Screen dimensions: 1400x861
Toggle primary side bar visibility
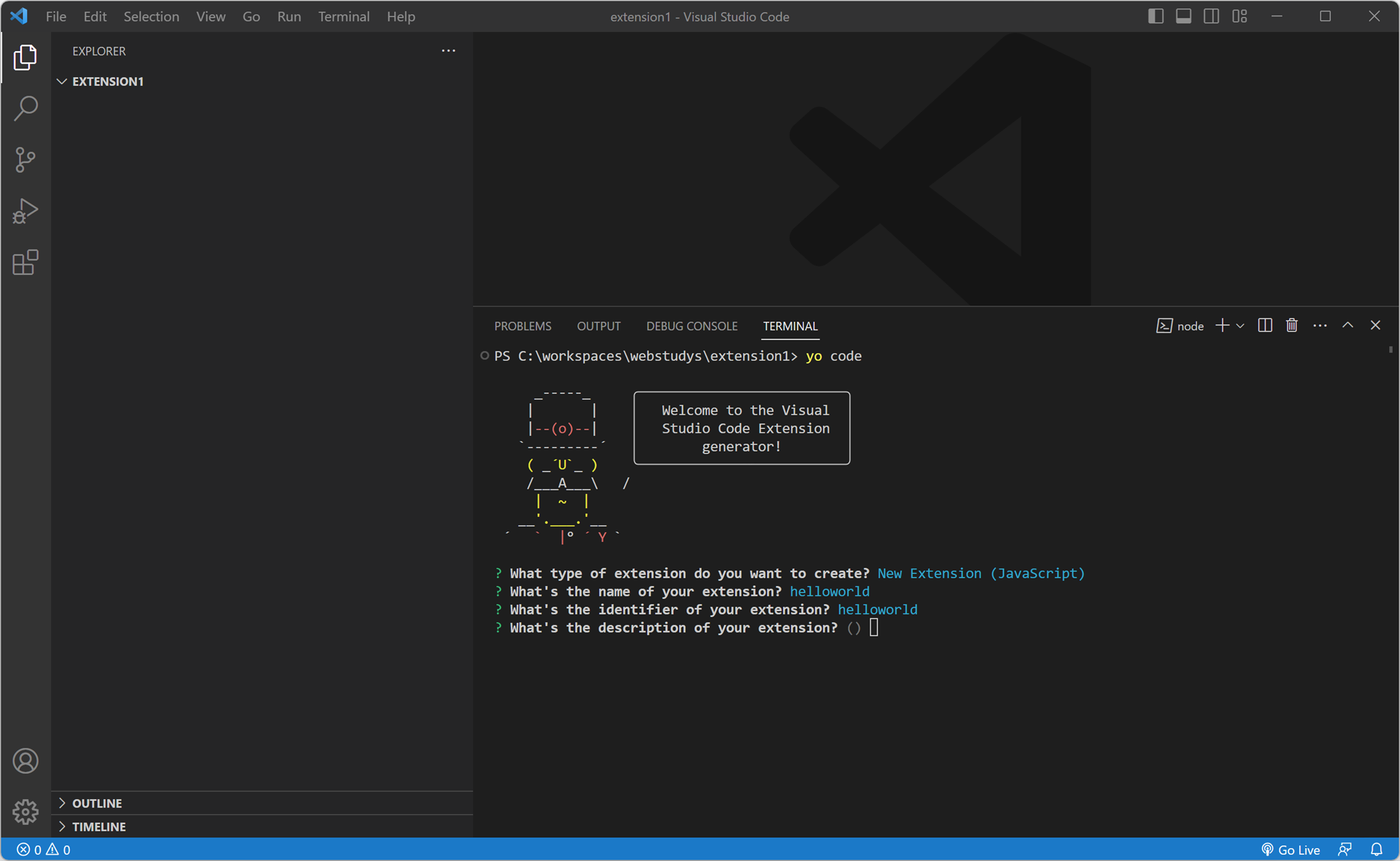click(1155, 16)
